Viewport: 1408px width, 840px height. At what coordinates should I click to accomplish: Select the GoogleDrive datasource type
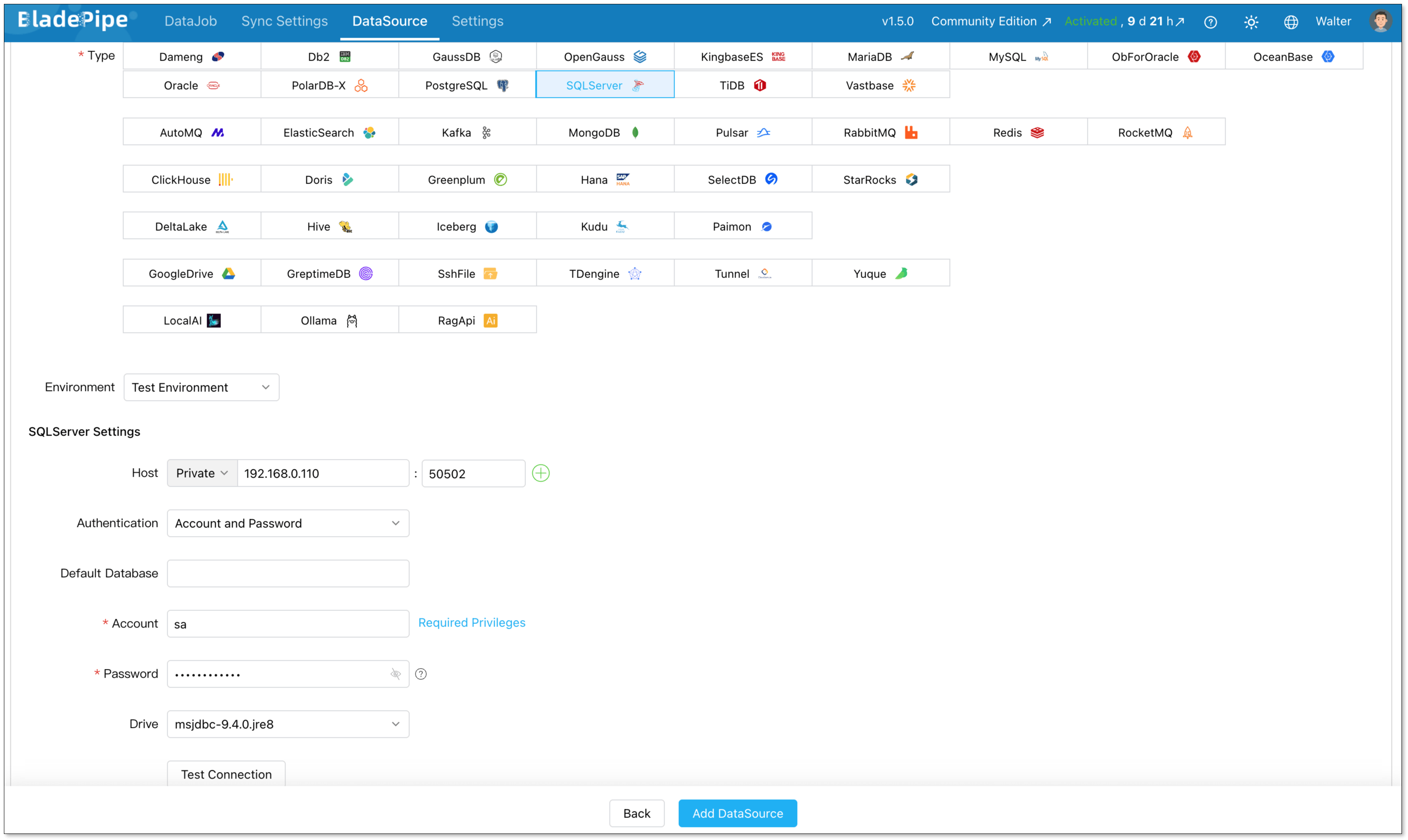tap(191, 273)
